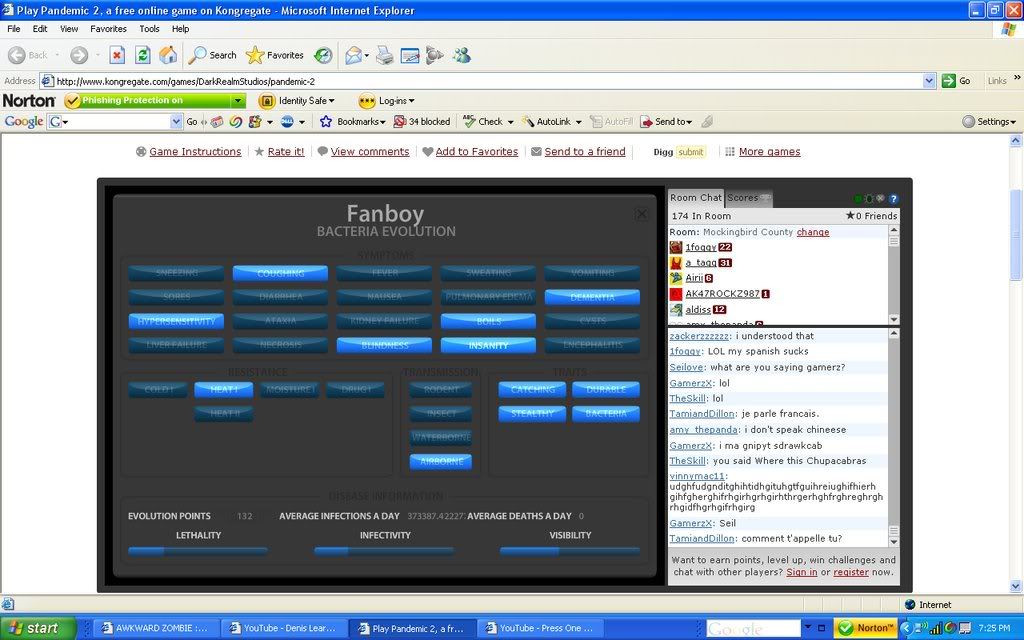Click the Print icon in toolbar
The width and height of the screenshot is (1024, 640).
click(384, 55)
